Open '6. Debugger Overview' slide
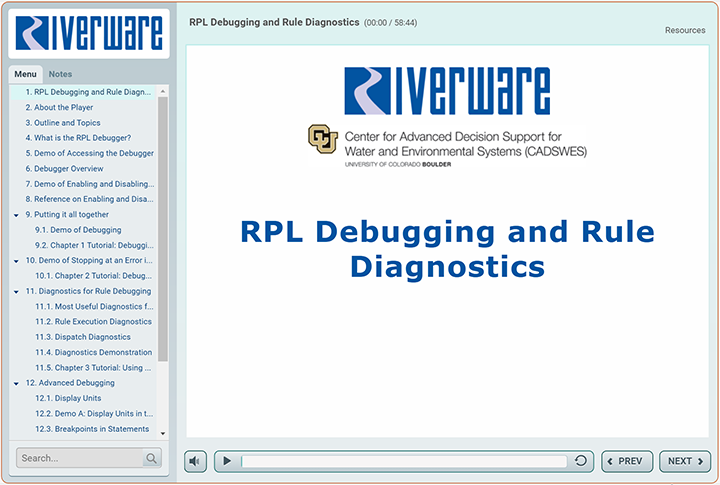 pyautogui.click(x=64, y=169)
